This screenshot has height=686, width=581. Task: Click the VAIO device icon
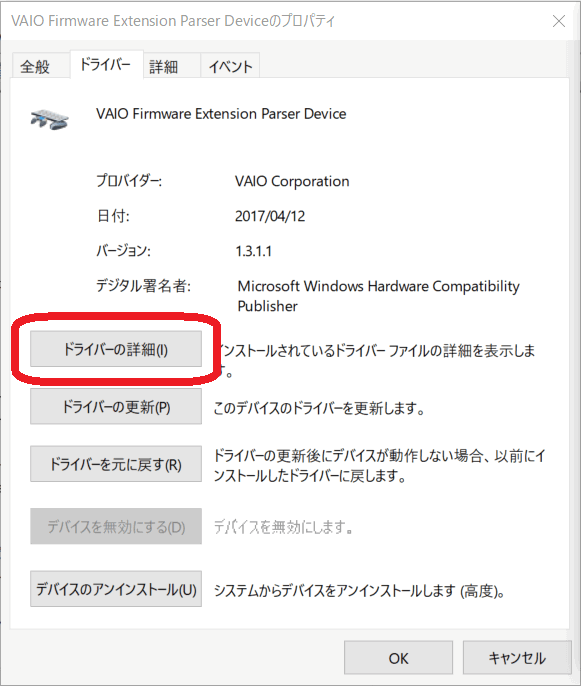tap(49, 119)
